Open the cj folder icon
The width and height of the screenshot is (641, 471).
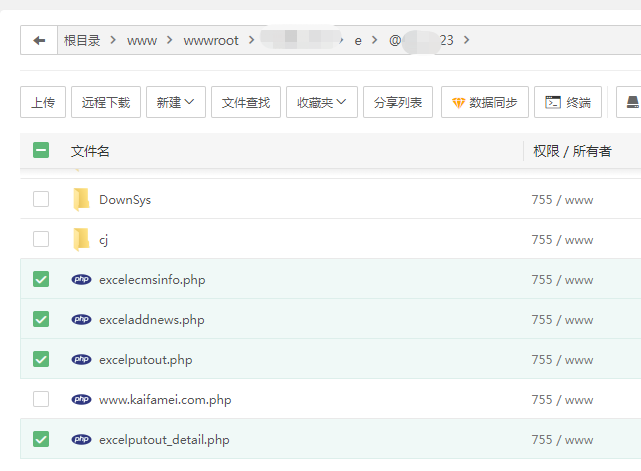click(x=82, y=240)
